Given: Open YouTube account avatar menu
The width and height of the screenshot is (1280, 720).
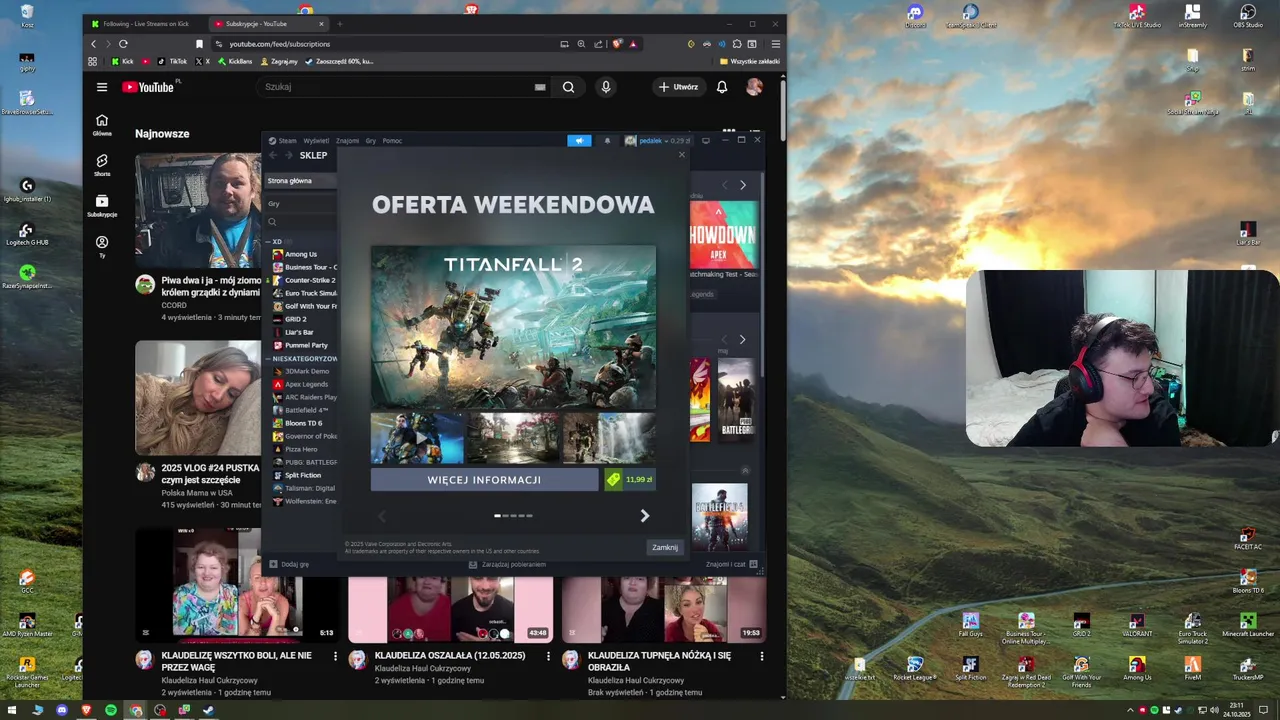Looking at the screenshot, I should pos(754,87).
